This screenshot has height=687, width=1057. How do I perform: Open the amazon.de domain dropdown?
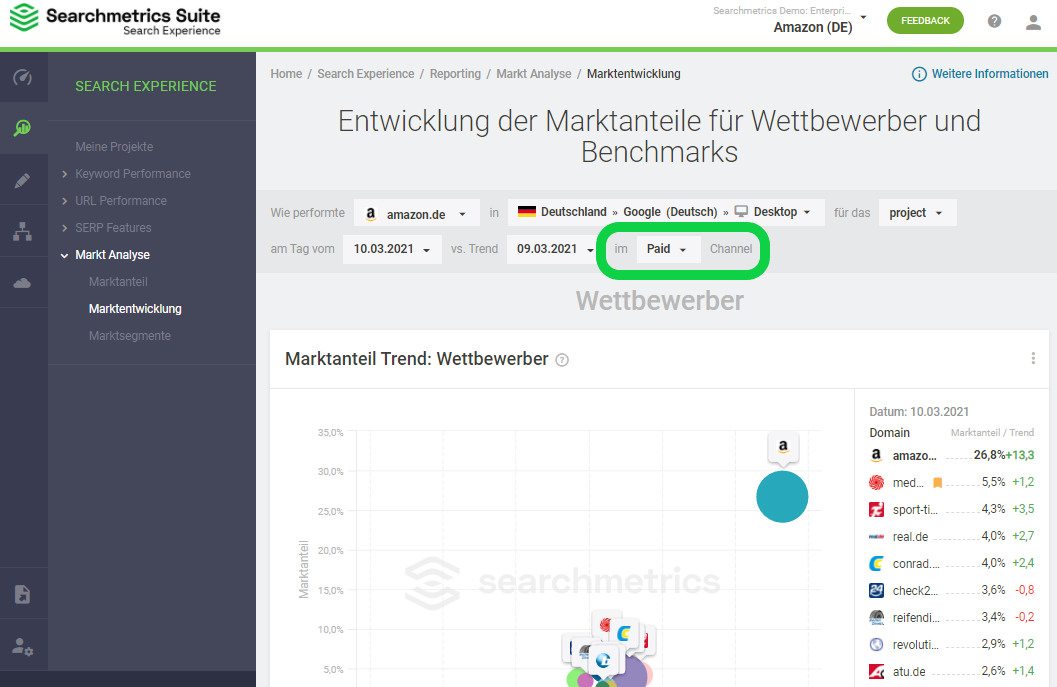point(416,214)
